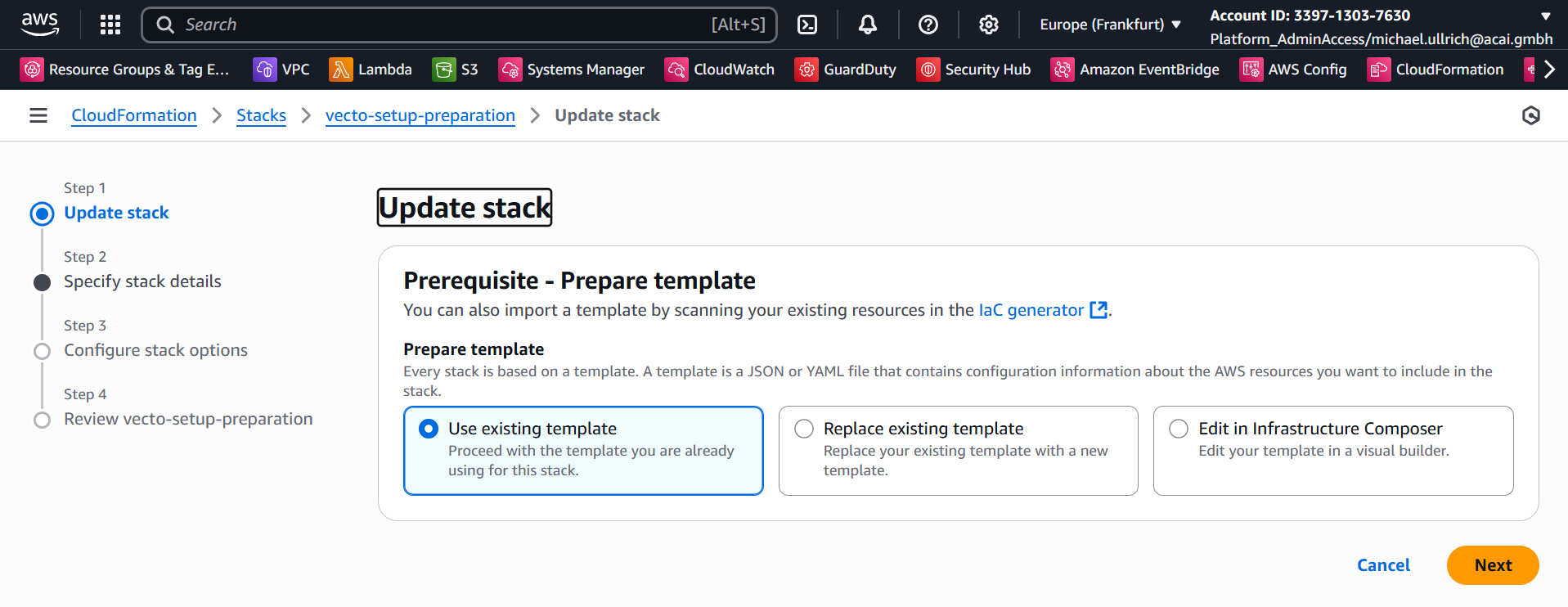Click the AWS logo home icon
Viewport: 1568px width, 607px height.
[40, 25]
